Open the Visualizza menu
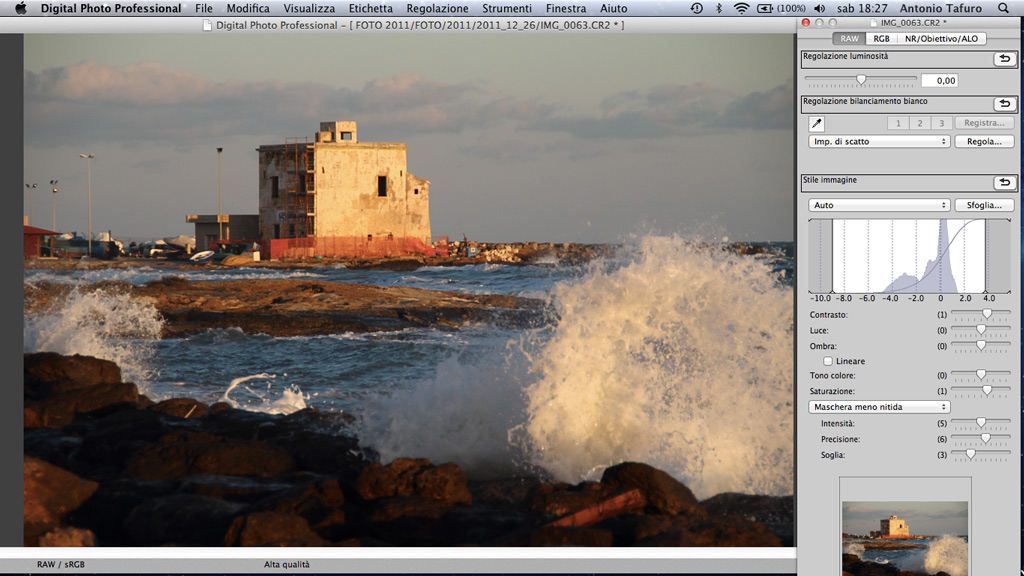 [309, 8]
